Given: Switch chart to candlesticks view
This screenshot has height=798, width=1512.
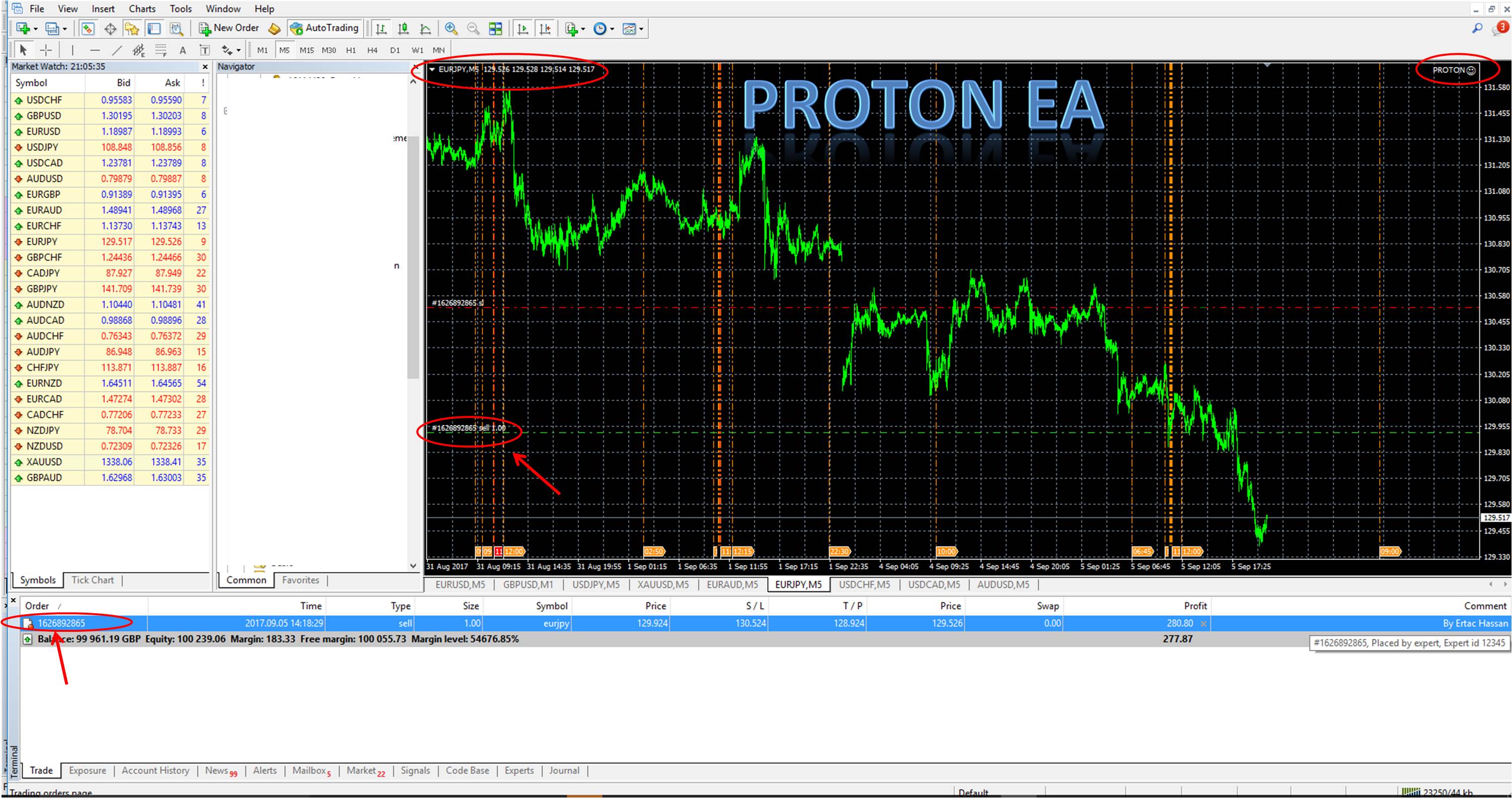Looking at the screenshot, I should pos(403,29).
